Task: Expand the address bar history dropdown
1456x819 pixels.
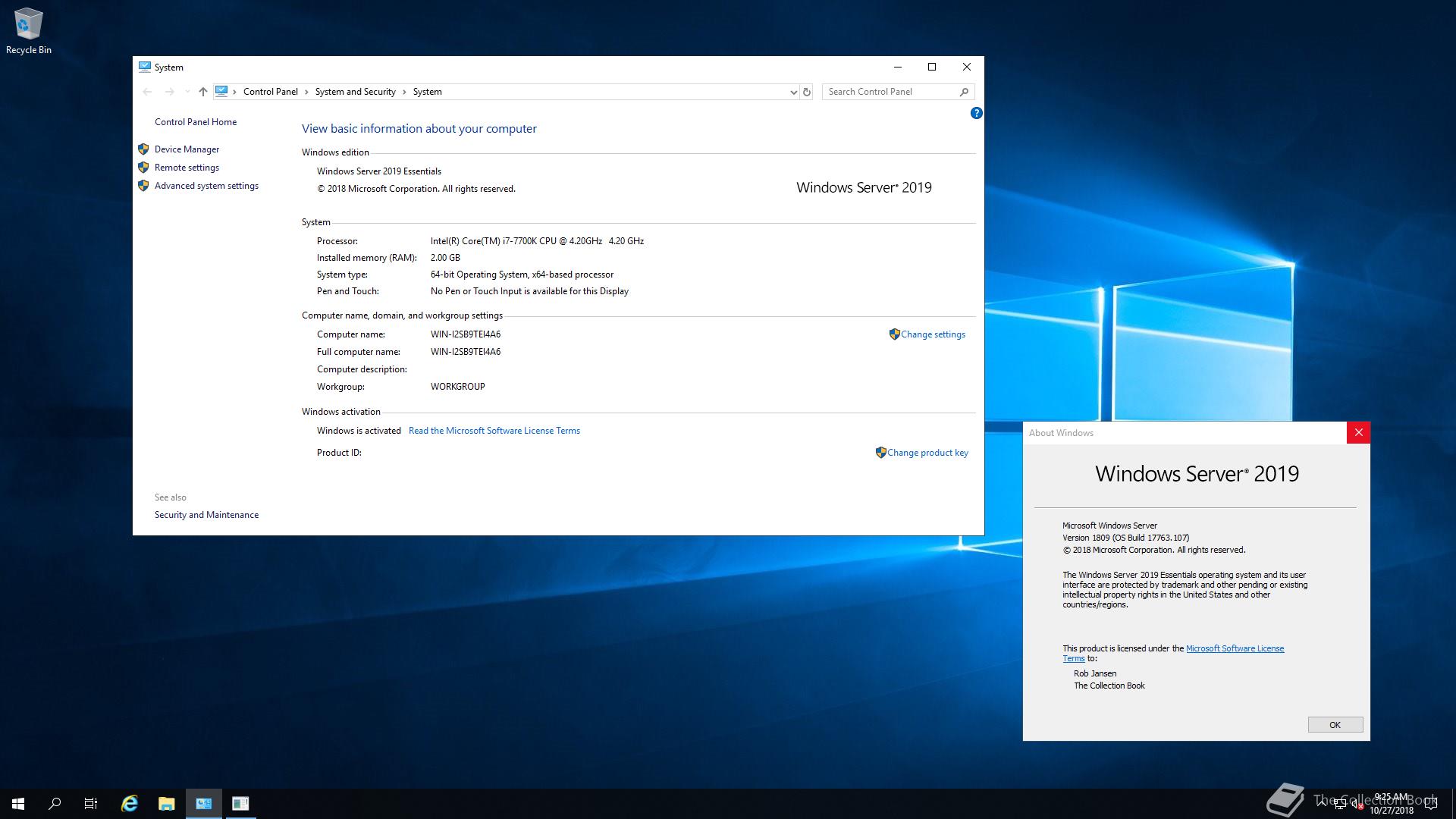Action: (793, 92)
